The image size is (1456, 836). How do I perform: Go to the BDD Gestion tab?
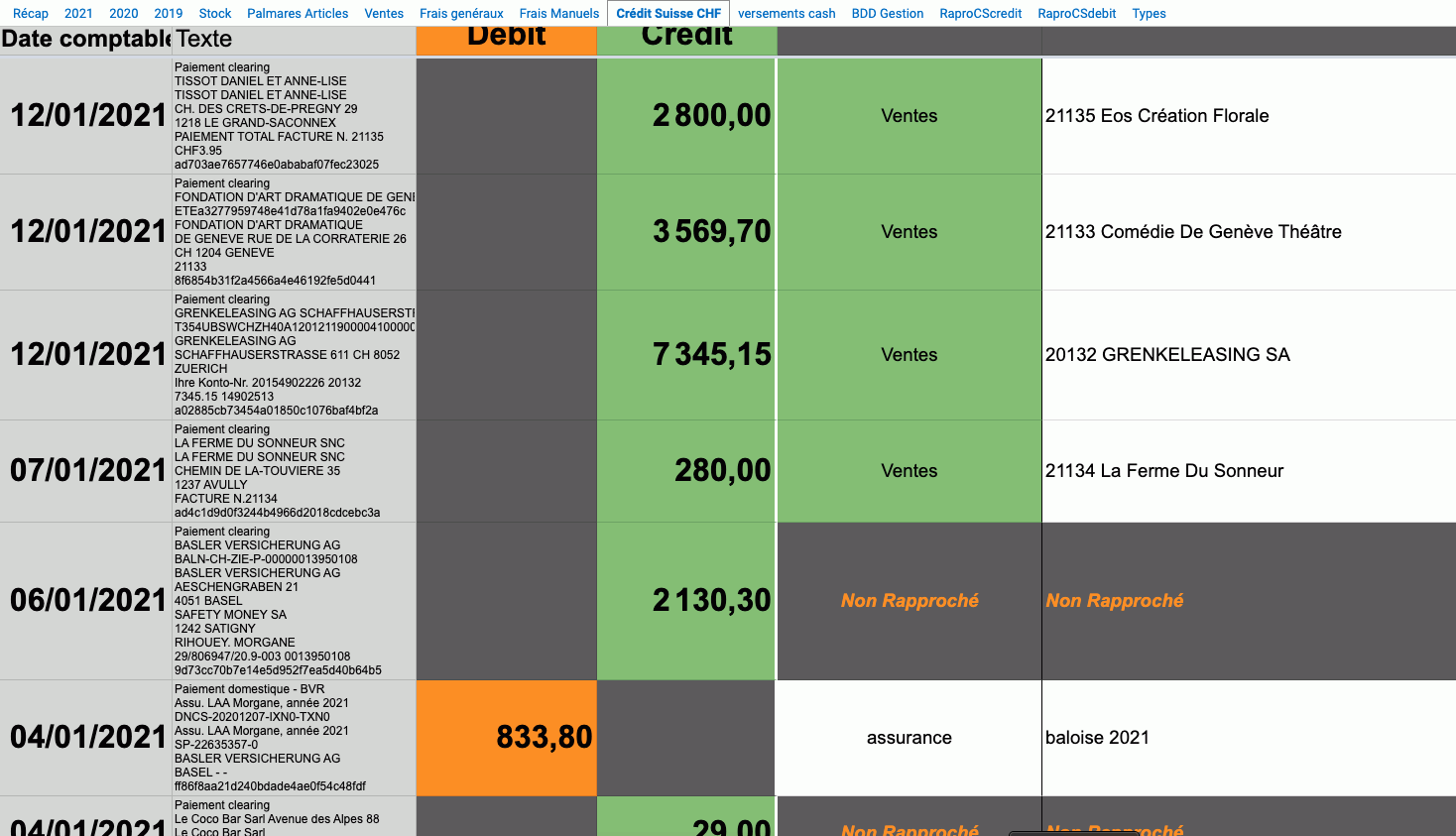point(888,14)
